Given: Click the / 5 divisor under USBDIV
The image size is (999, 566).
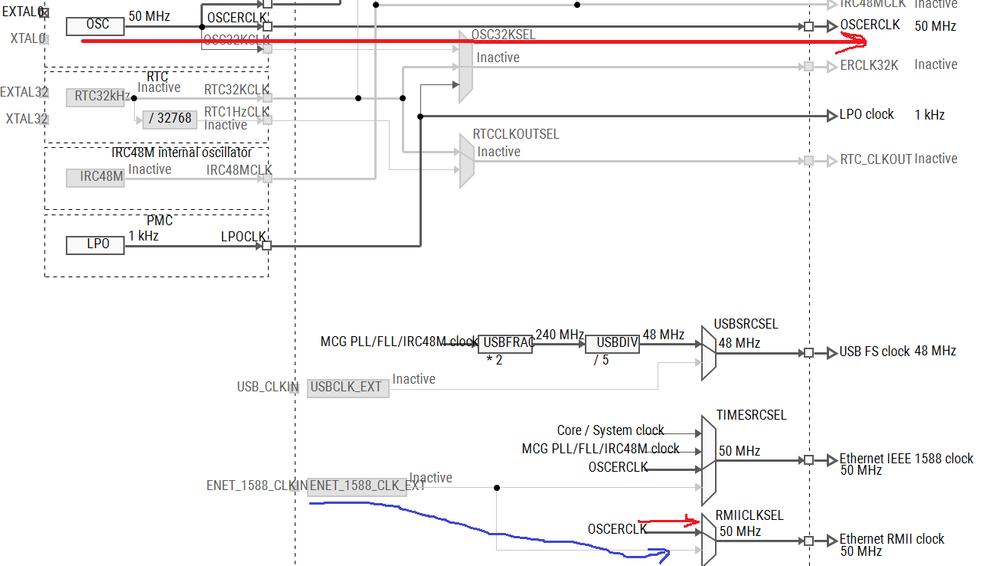Looking at the screenshot, I should coord(601,361).
